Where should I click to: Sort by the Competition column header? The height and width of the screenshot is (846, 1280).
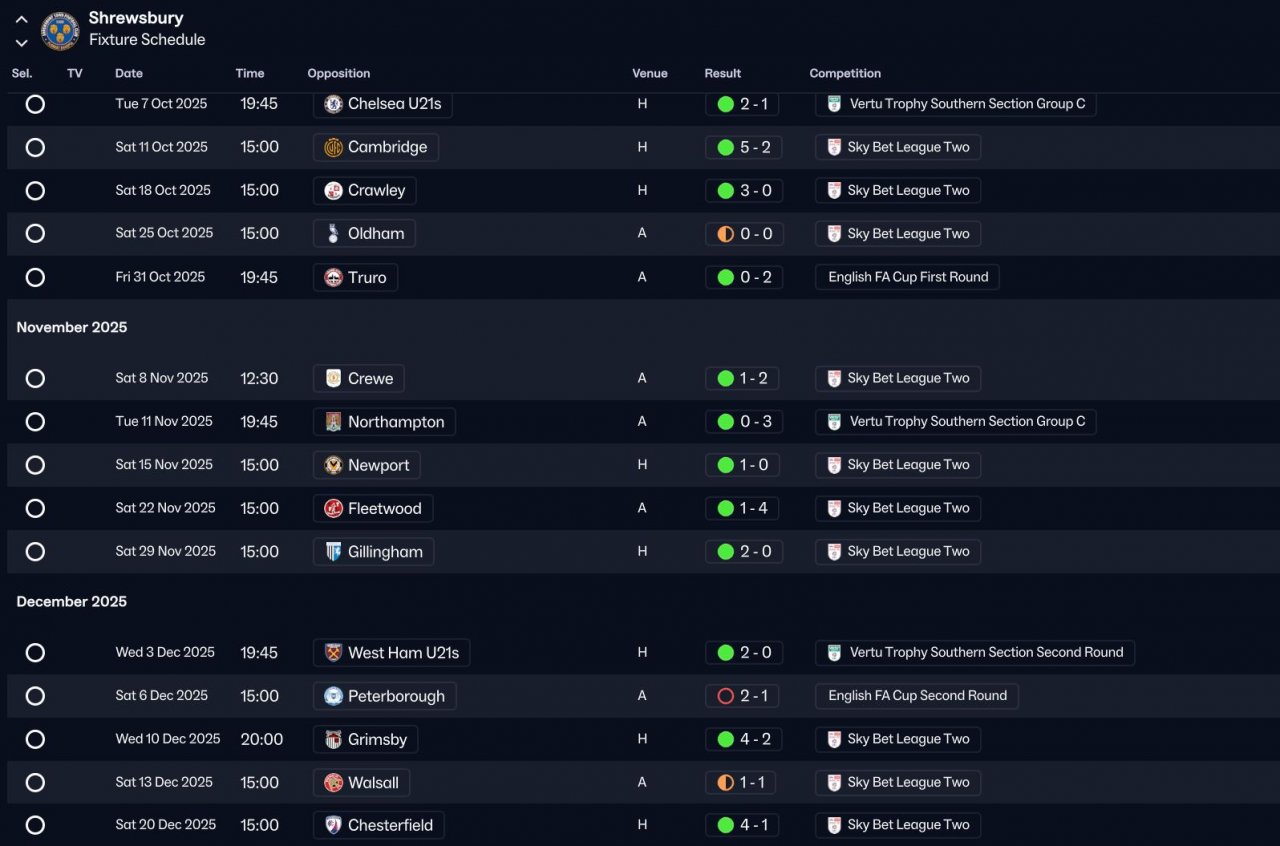pos(845,74)
